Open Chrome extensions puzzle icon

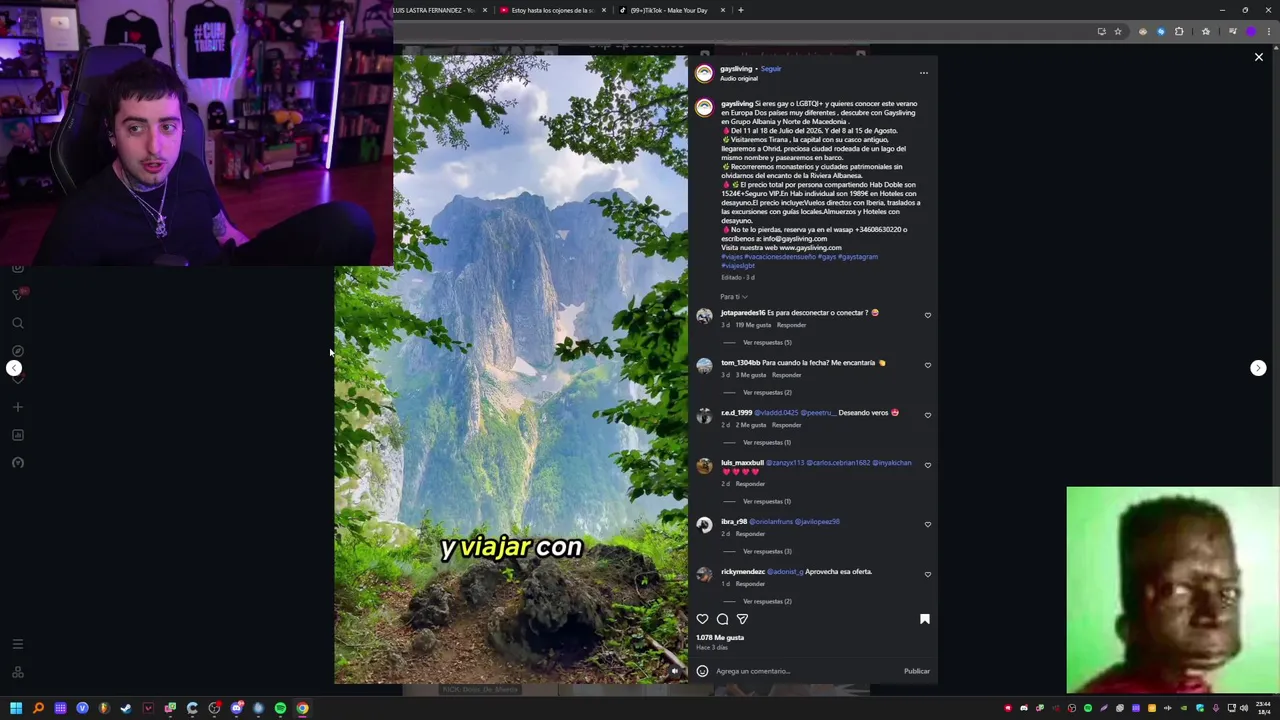coord(1179,31)
